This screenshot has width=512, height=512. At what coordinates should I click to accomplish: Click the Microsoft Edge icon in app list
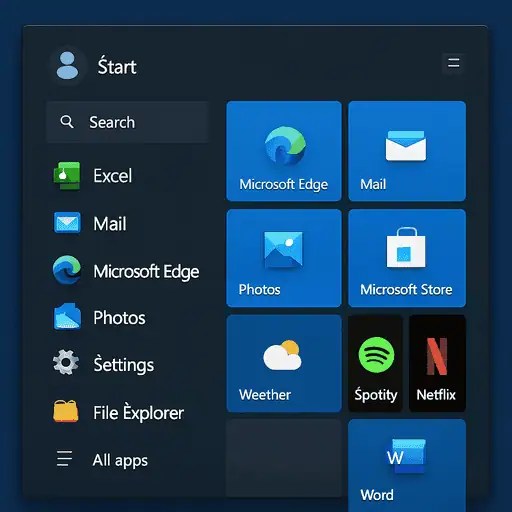pos(67,269)
